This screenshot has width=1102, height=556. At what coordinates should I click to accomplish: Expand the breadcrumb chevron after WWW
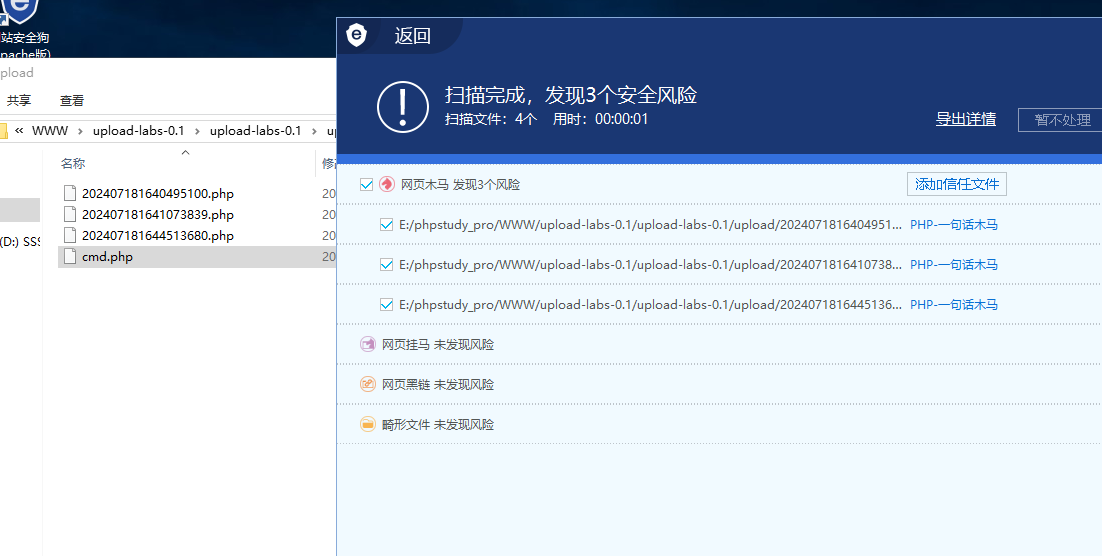point(79,131)
